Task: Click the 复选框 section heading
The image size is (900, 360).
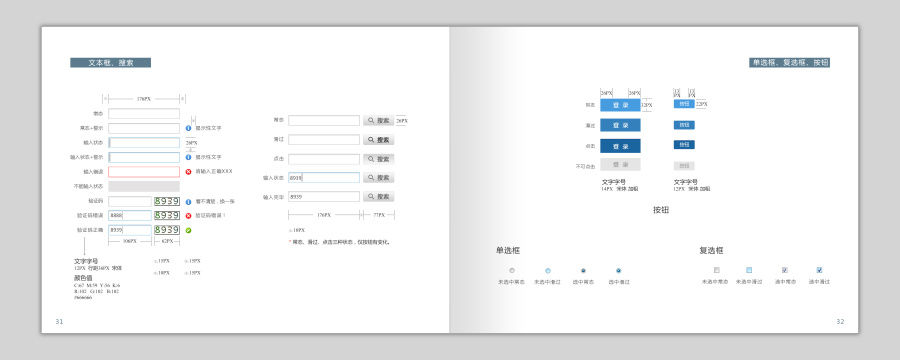Action: point(711,251)
